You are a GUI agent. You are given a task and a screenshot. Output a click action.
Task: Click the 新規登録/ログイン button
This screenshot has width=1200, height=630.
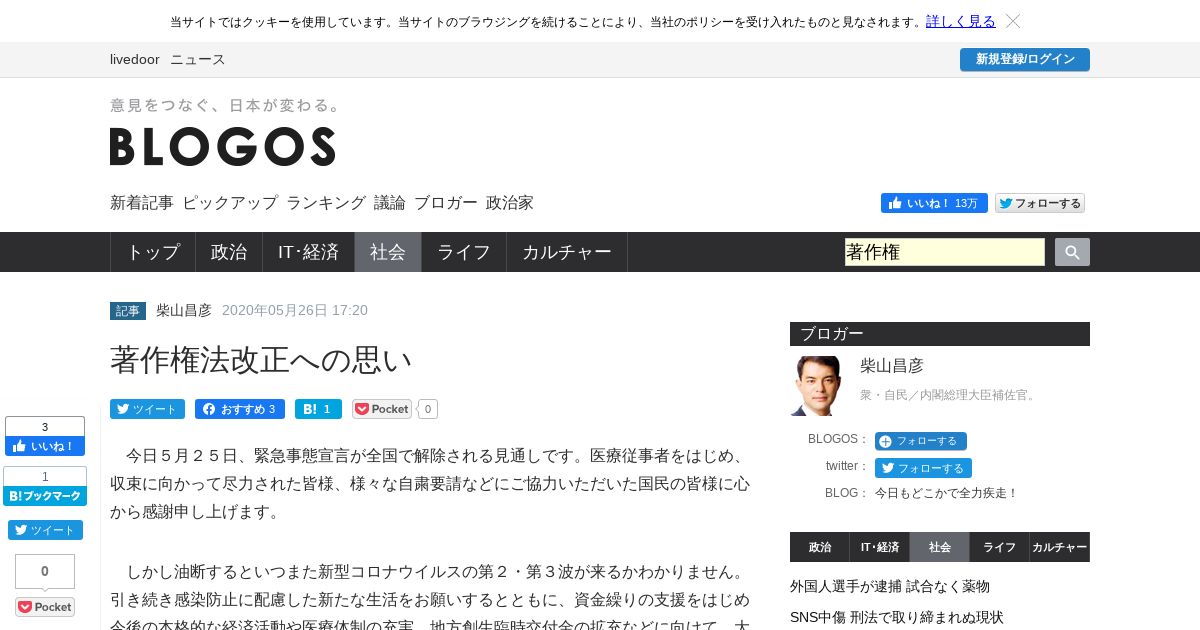[1025, 59]
